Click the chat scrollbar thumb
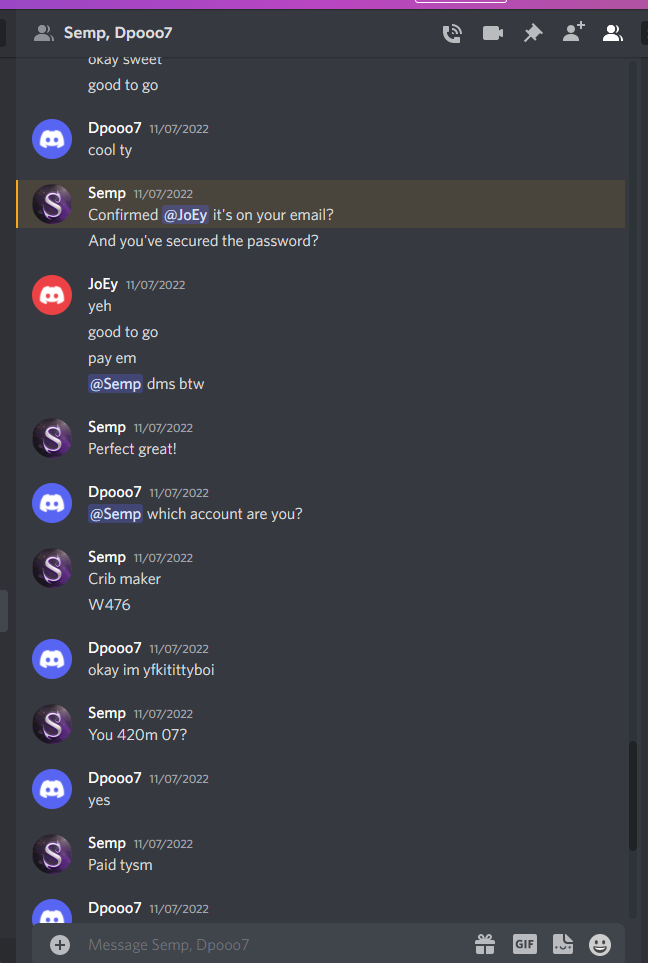Screen dimensions: 648x963 point(633,796)
